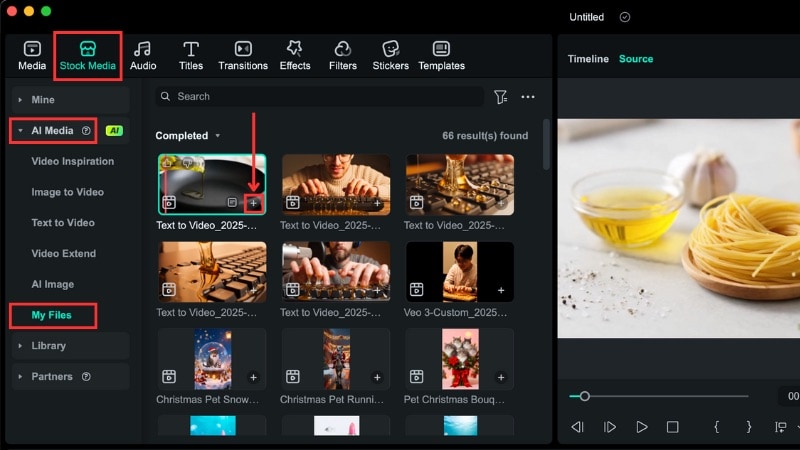Add the Christmas Pet Snow clip
Image resolution: width=800 pixels, height=450 pixels.
pyautogui.click(x=254, y=377)
